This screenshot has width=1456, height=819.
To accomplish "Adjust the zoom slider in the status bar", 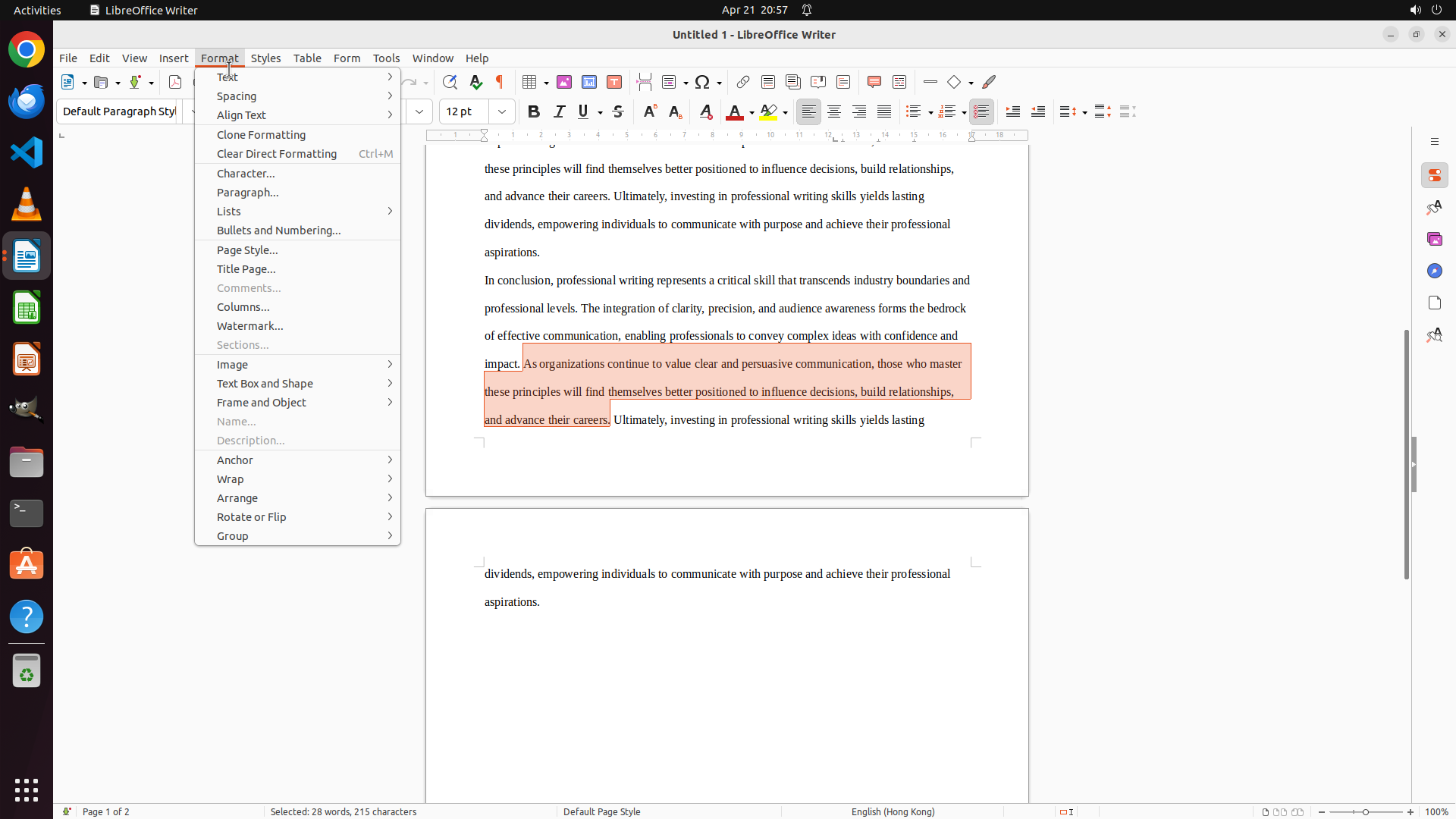I will click(x=1366, y=811).
